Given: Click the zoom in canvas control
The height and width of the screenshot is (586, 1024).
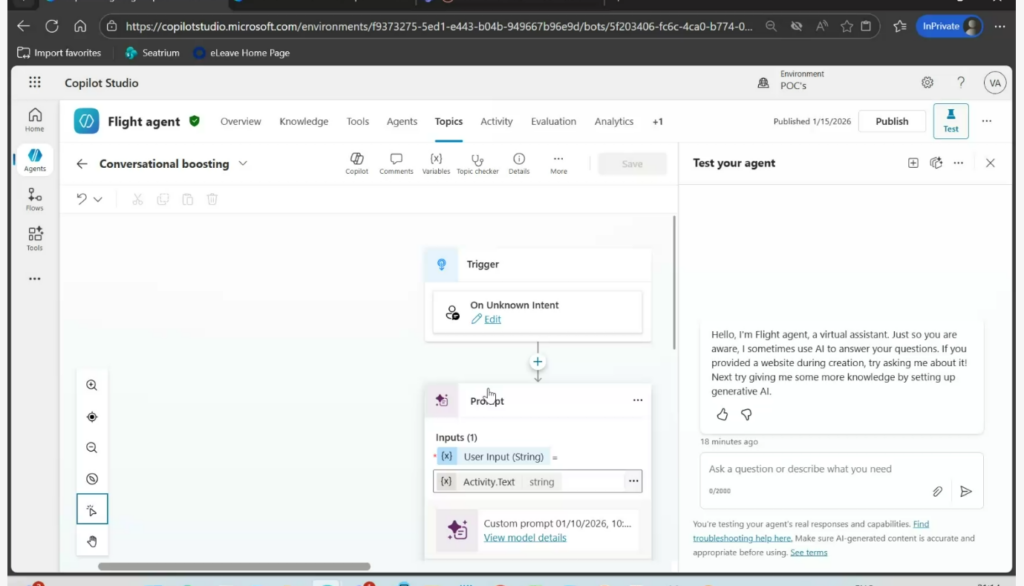Looking at the screenshot, I should [x=92, y=385].
